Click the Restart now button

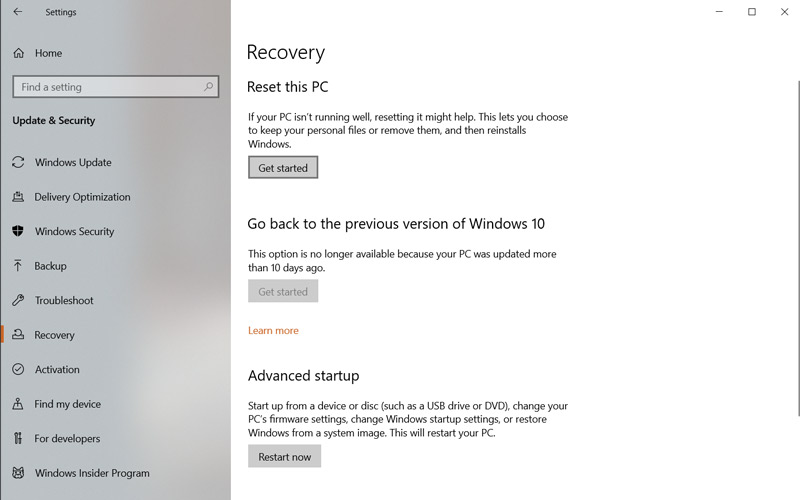click(x=284, y=457)
